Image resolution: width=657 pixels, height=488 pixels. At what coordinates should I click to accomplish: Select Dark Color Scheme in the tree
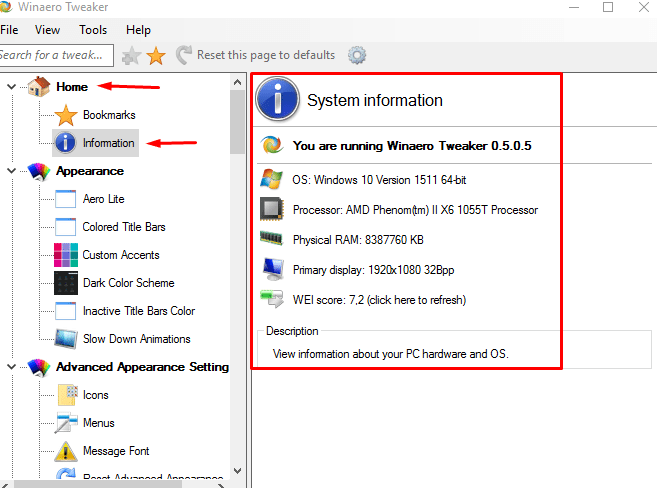pyautogui.click(x=129, y=283)
